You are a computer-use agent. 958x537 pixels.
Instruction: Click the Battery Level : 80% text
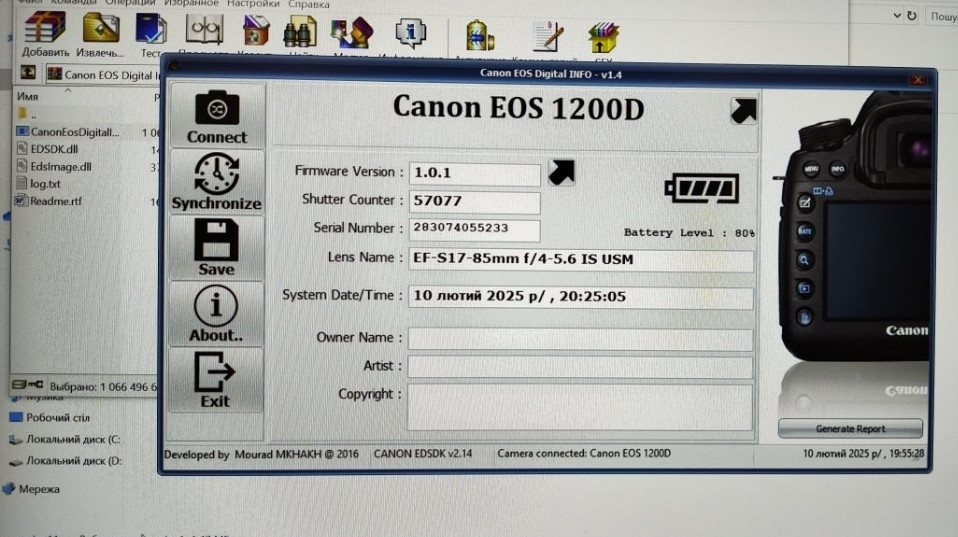point(689,233)
